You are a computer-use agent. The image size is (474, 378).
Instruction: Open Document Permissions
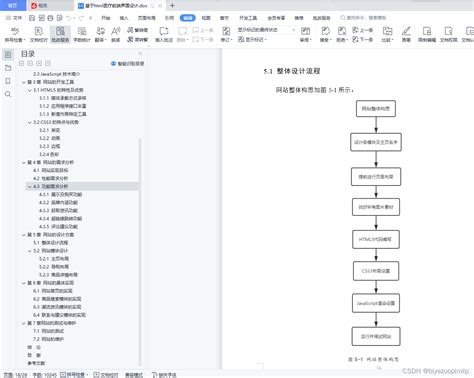click(x=449, y=34)
